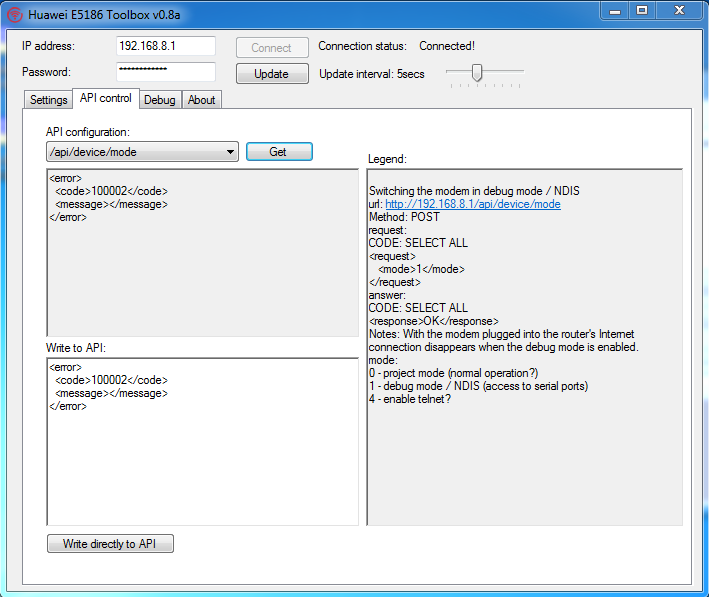The width and height of the screenshot is (709, 597).
Task: Open the http://192.168.8.1/api/device/mode link
Action: 473,204
